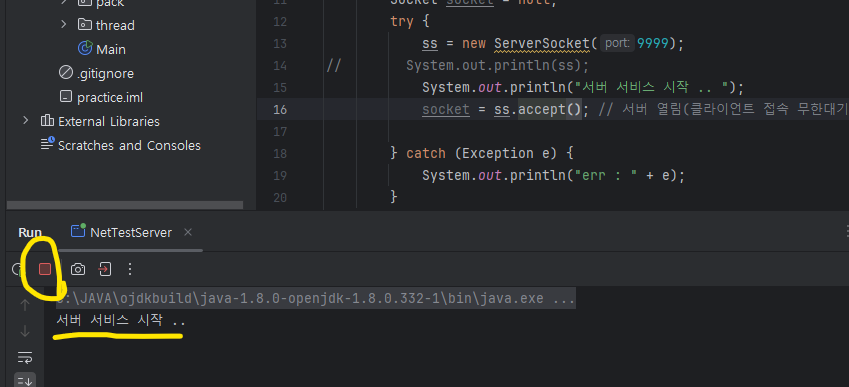The image size is (849, 387).
Task: Click 'ServerSocket' on line 13
Action: 541,43
